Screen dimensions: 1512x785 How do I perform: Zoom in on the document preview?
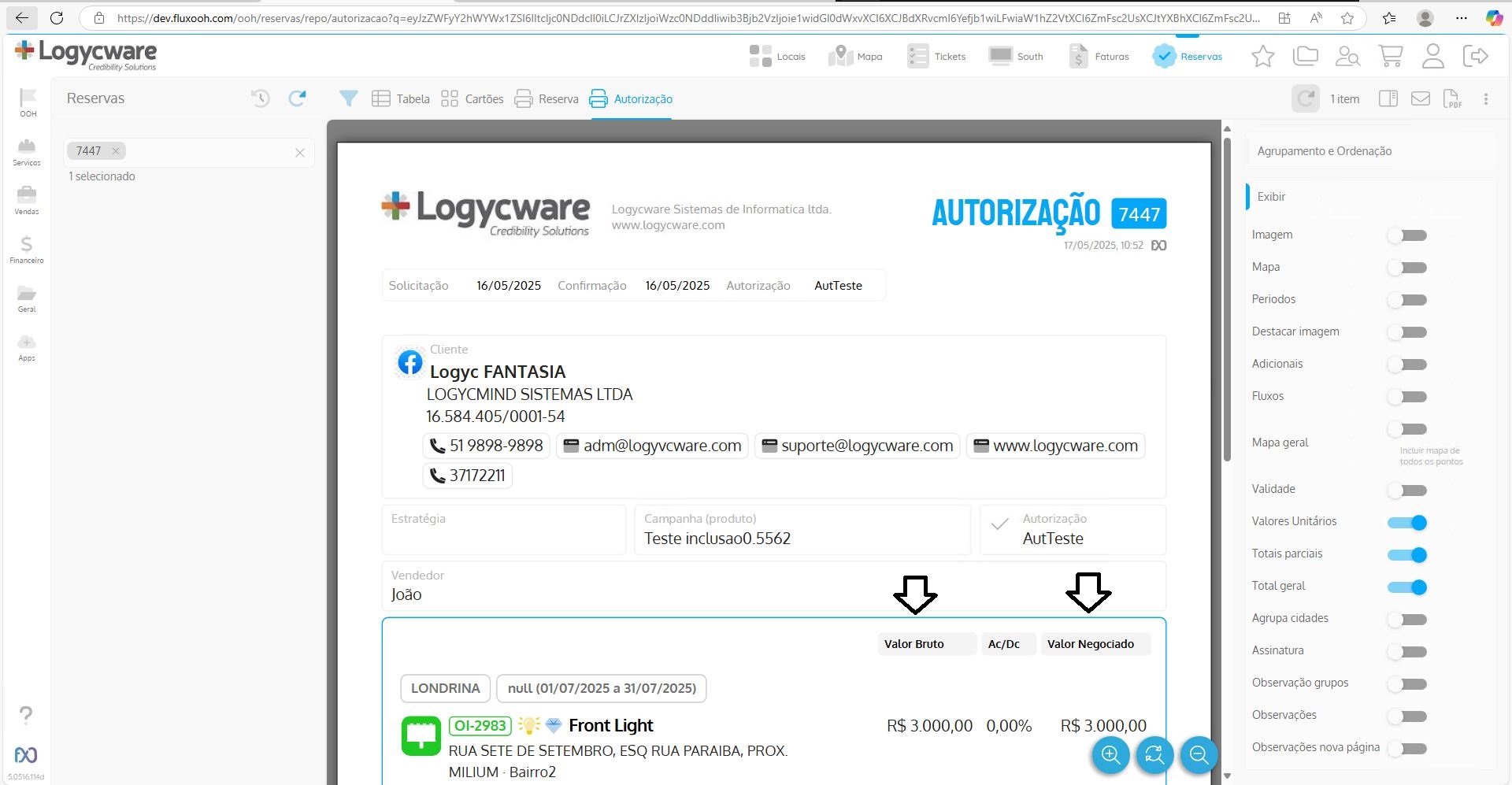pos(1110,755)
